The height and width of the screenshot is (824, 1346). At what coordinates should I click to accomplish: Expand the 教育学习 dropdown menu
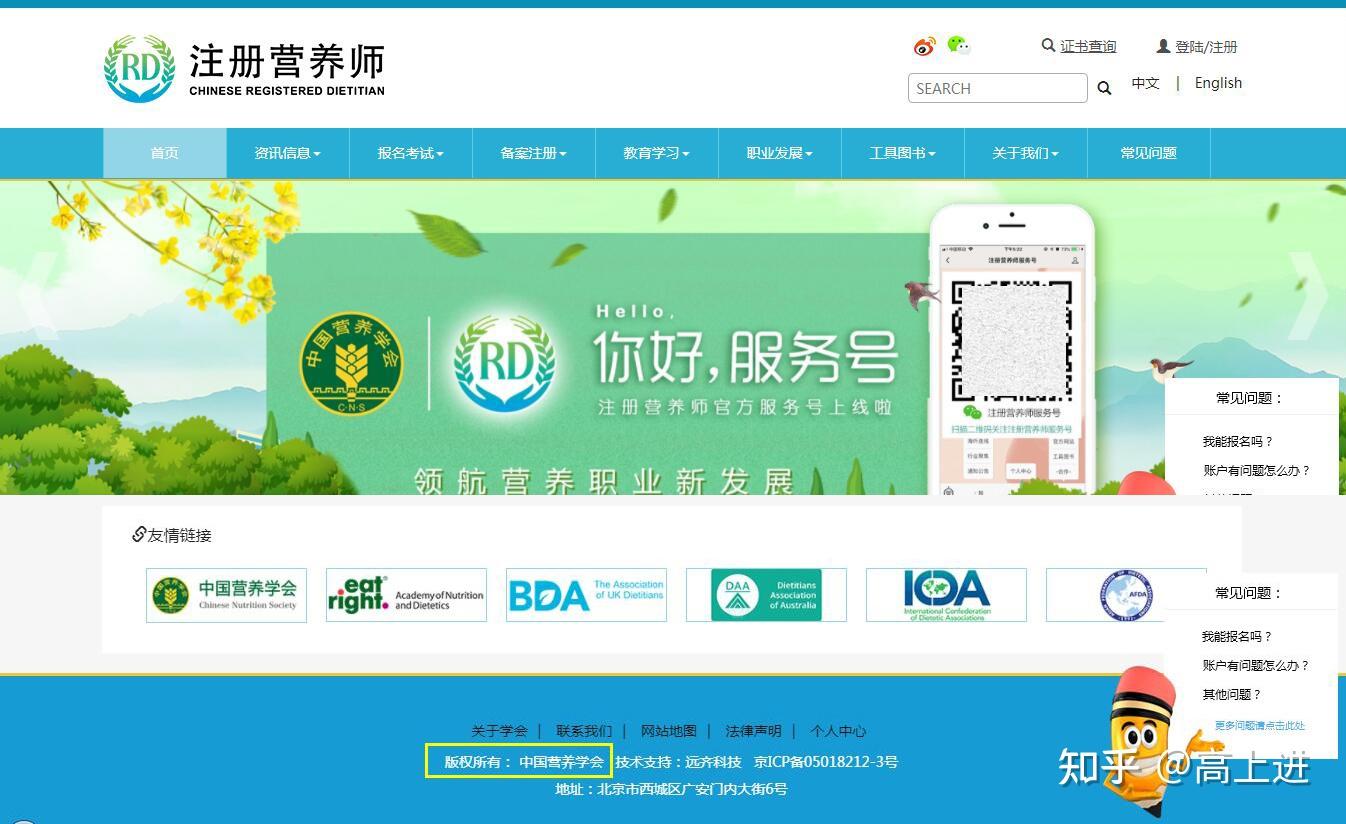click(657, 153)
